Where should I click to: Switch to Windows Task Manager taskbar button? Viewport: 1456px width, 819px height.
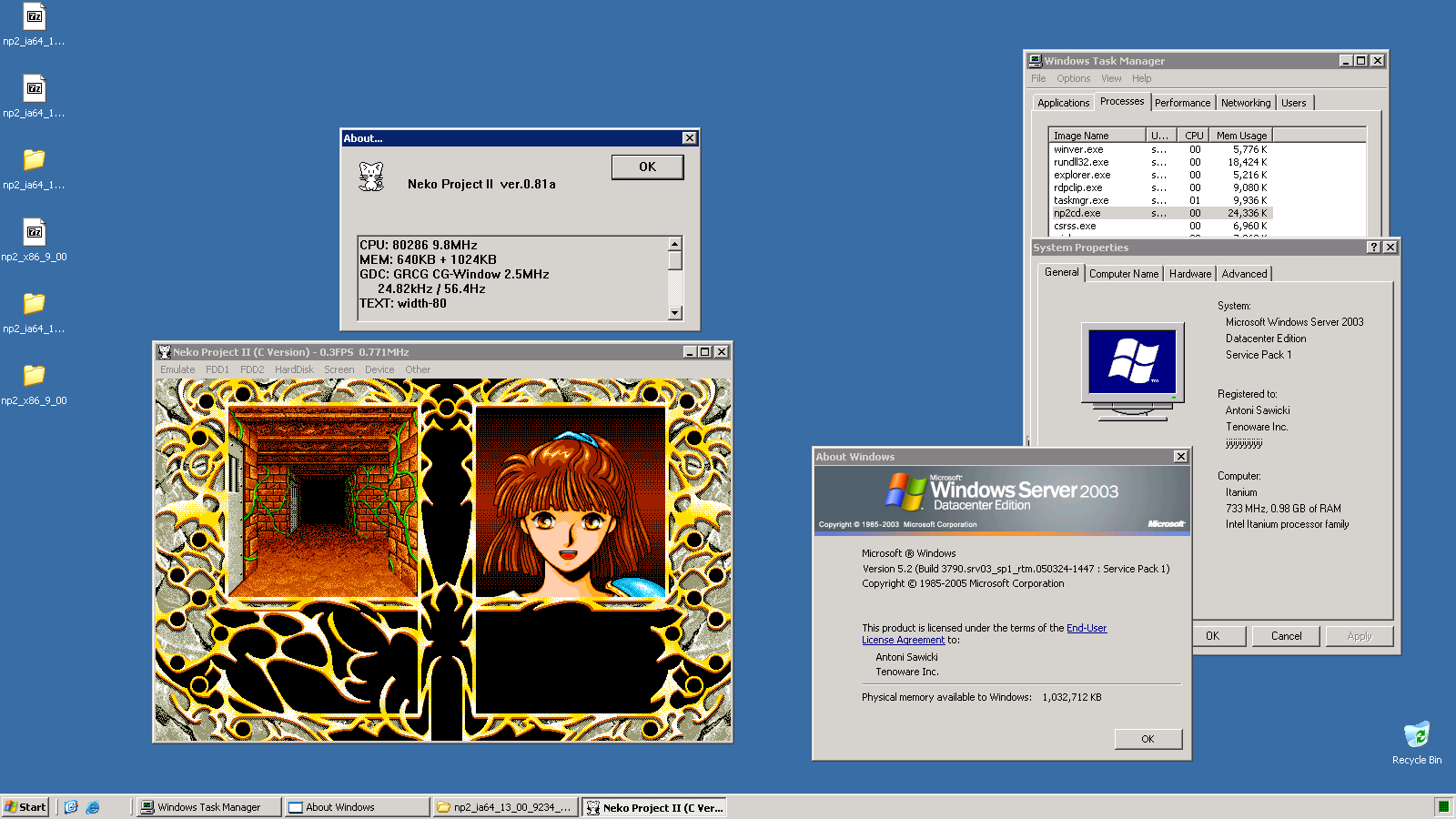point(208,807)
